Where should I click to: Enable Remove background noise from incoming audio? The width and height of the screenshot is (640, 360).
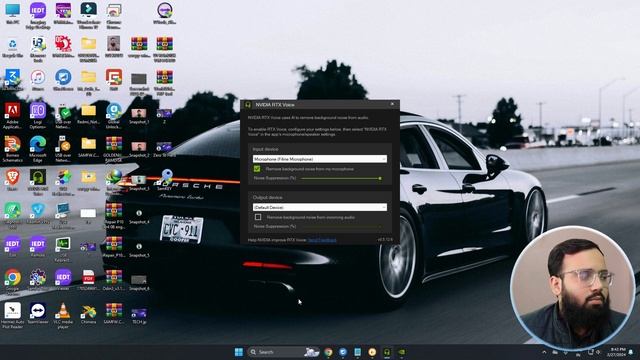click(258, 217)
